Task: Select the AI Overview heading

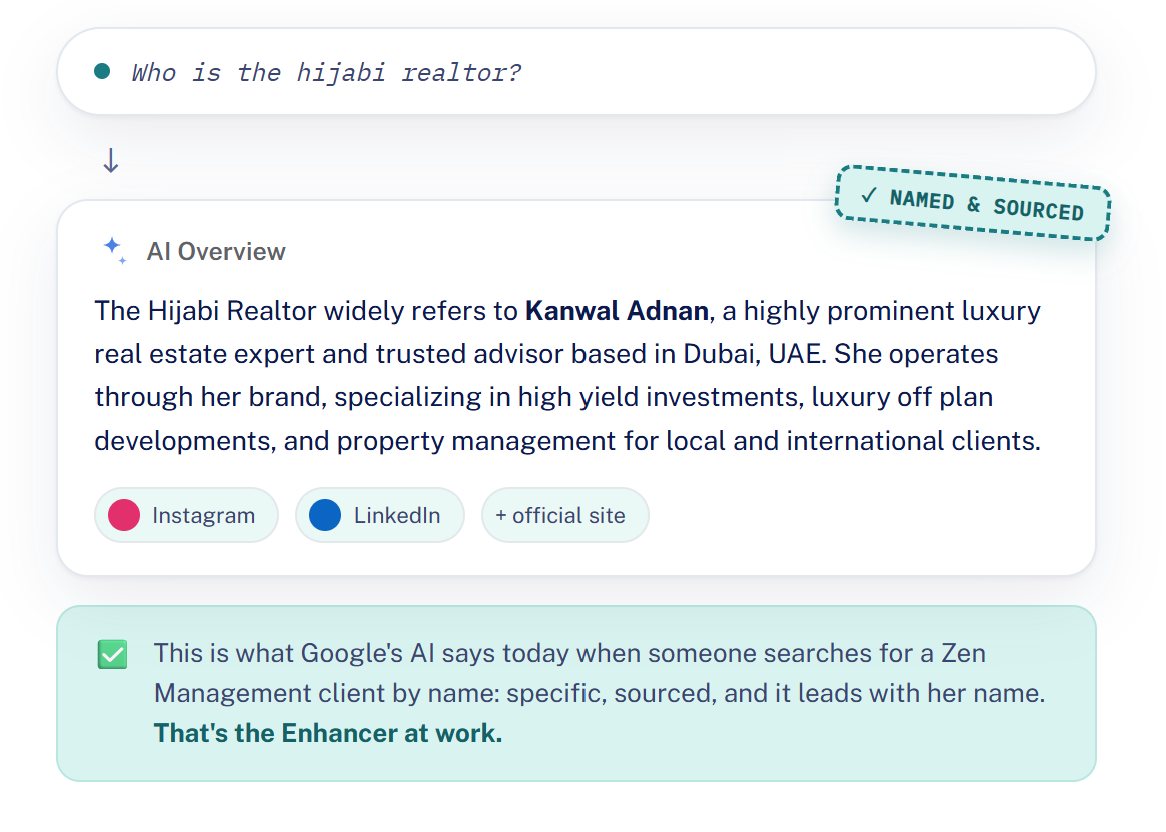Action: (216, 251)
